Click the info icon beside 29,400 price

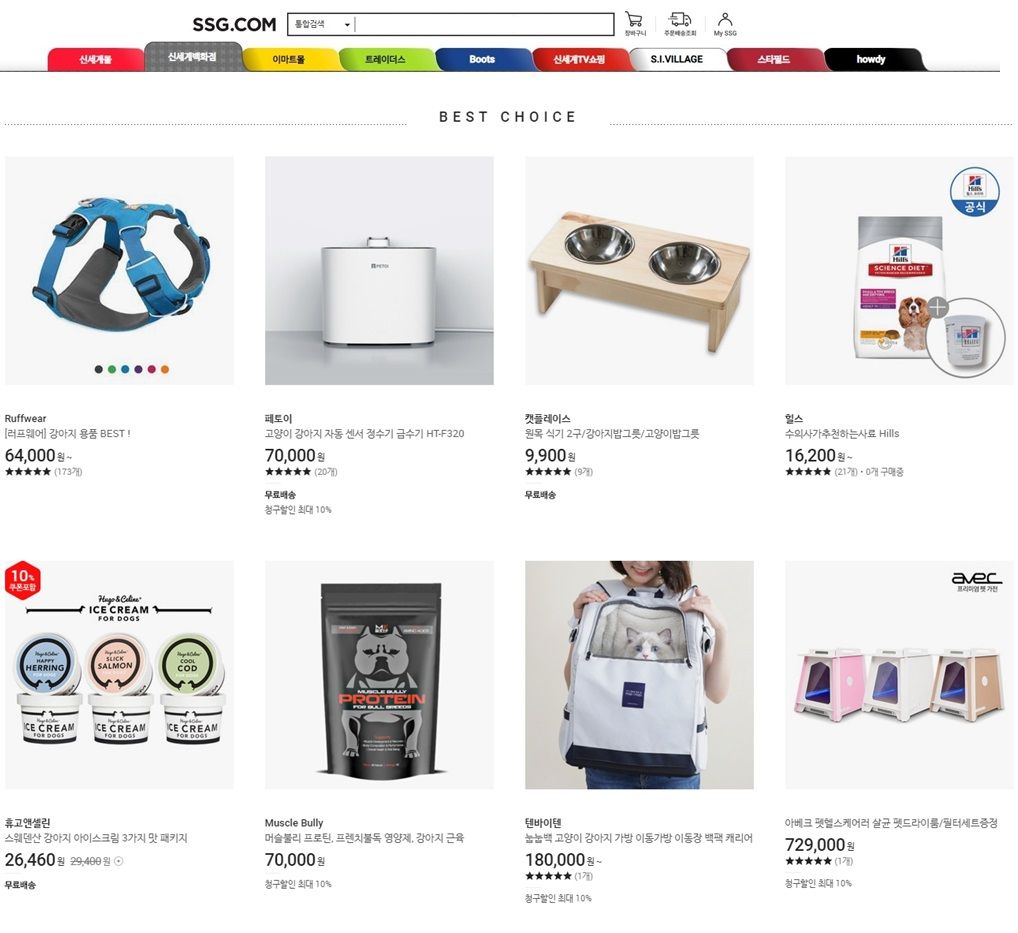pos(119,861)
